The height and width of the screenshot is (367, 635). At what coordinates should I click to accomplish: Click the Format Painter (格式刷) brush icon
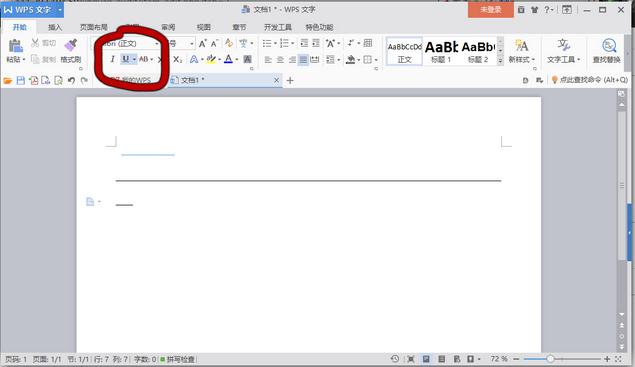click(71, 45)
